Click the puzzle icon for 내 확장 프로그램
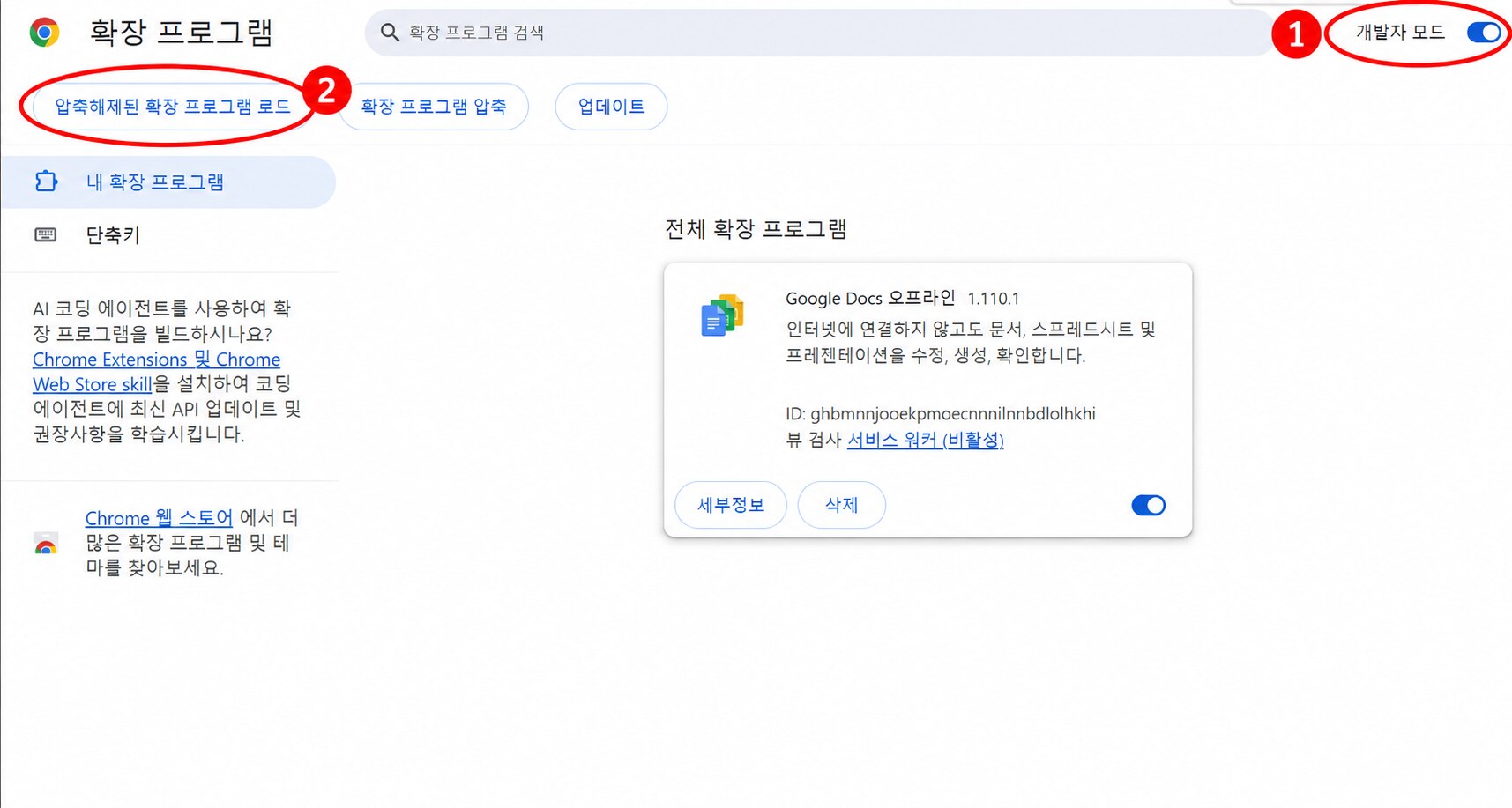The height and width of the screenshot is (808, 1512). point(46,182)
